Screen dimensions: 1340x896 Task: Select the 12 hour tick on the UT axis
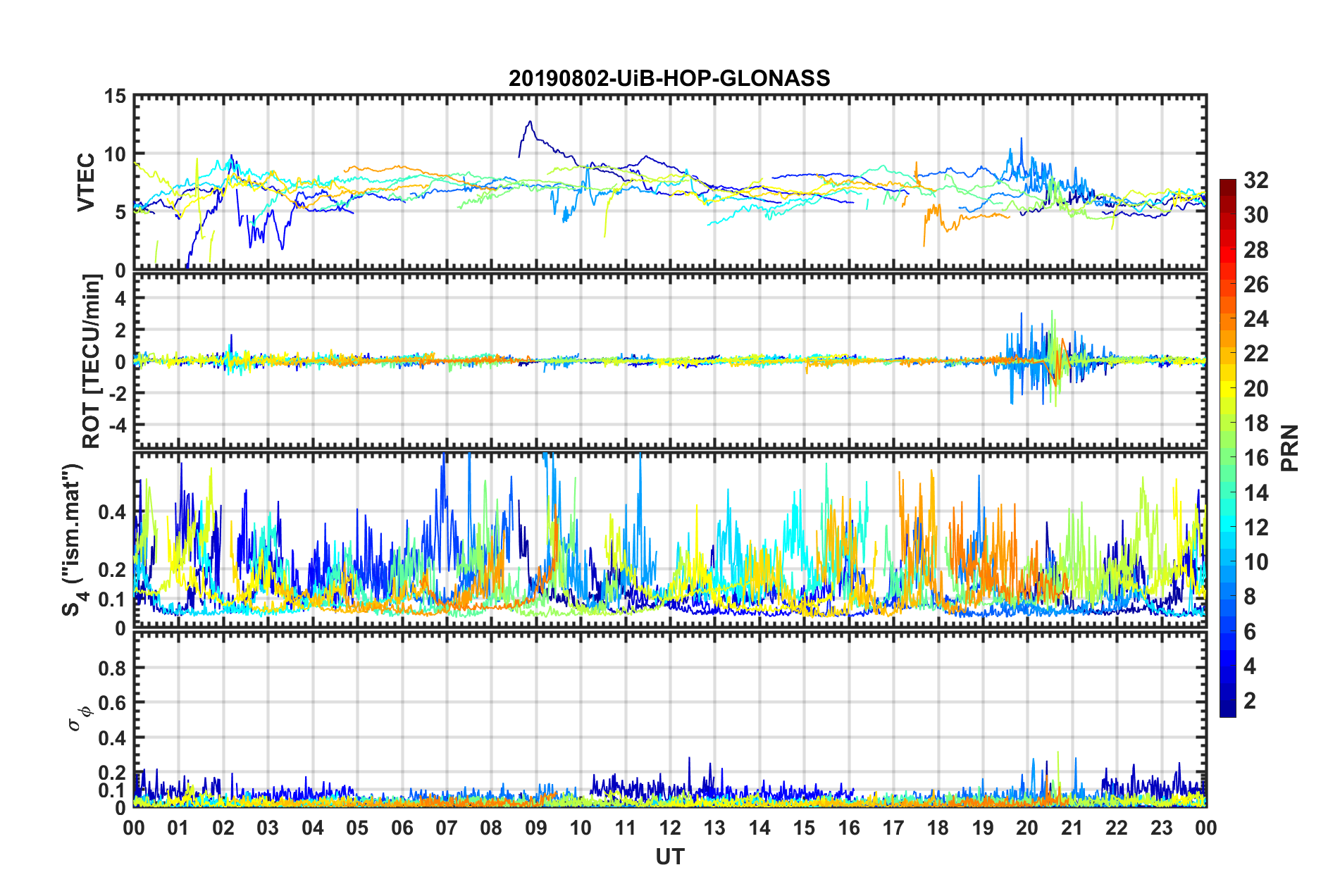coord(670,828)
